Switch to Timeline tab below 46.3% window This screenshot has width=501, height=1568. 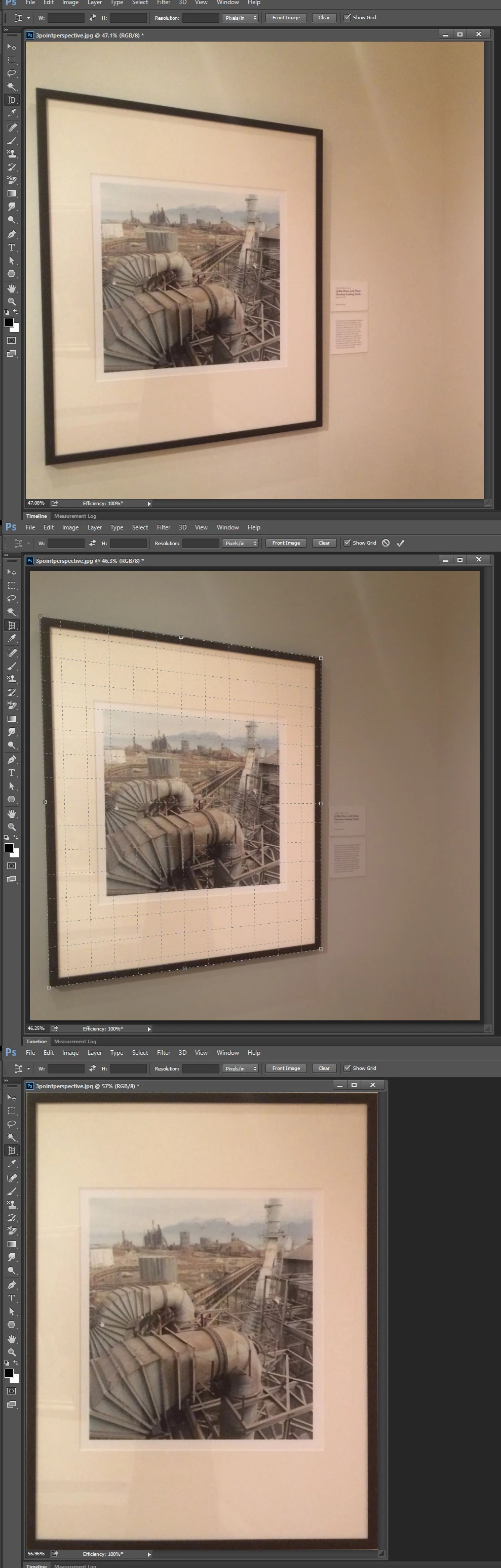[x=36, y=1042]
